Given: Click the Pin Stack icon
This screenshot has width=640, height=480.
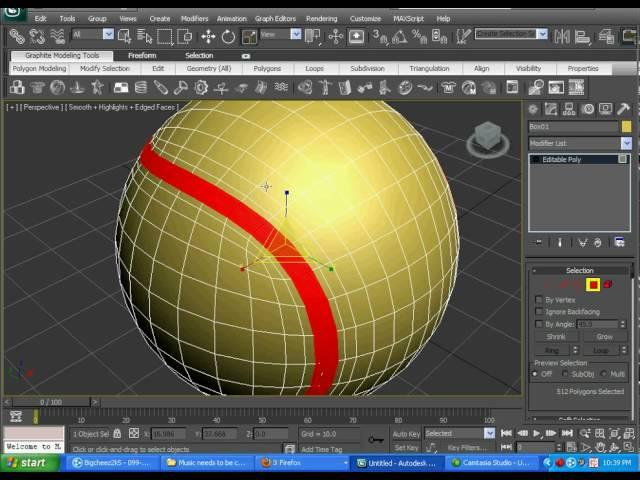Looking at the screenshot, I should coord(540,242).
